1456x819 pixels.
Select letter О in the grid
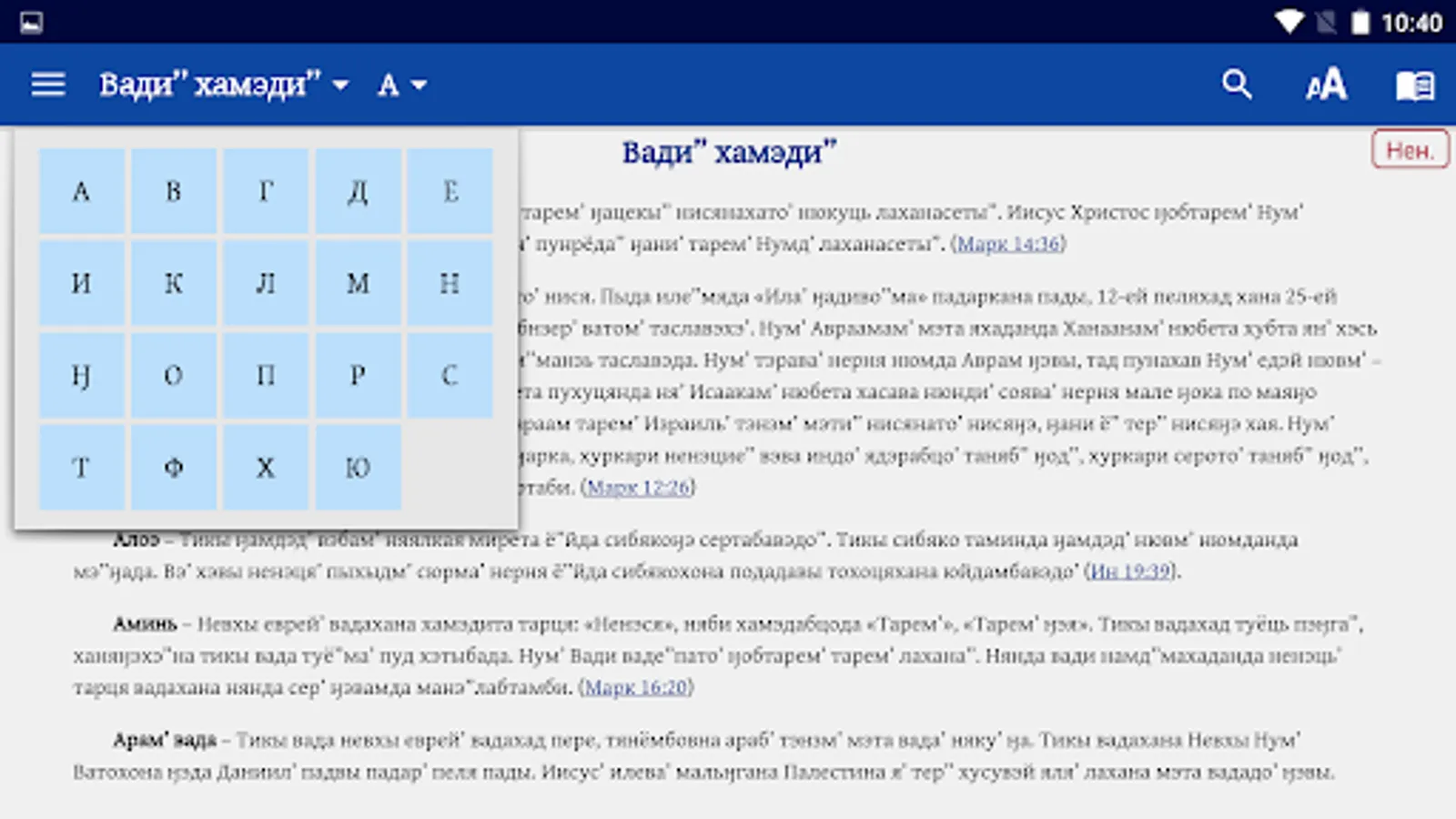click(174, 376)
